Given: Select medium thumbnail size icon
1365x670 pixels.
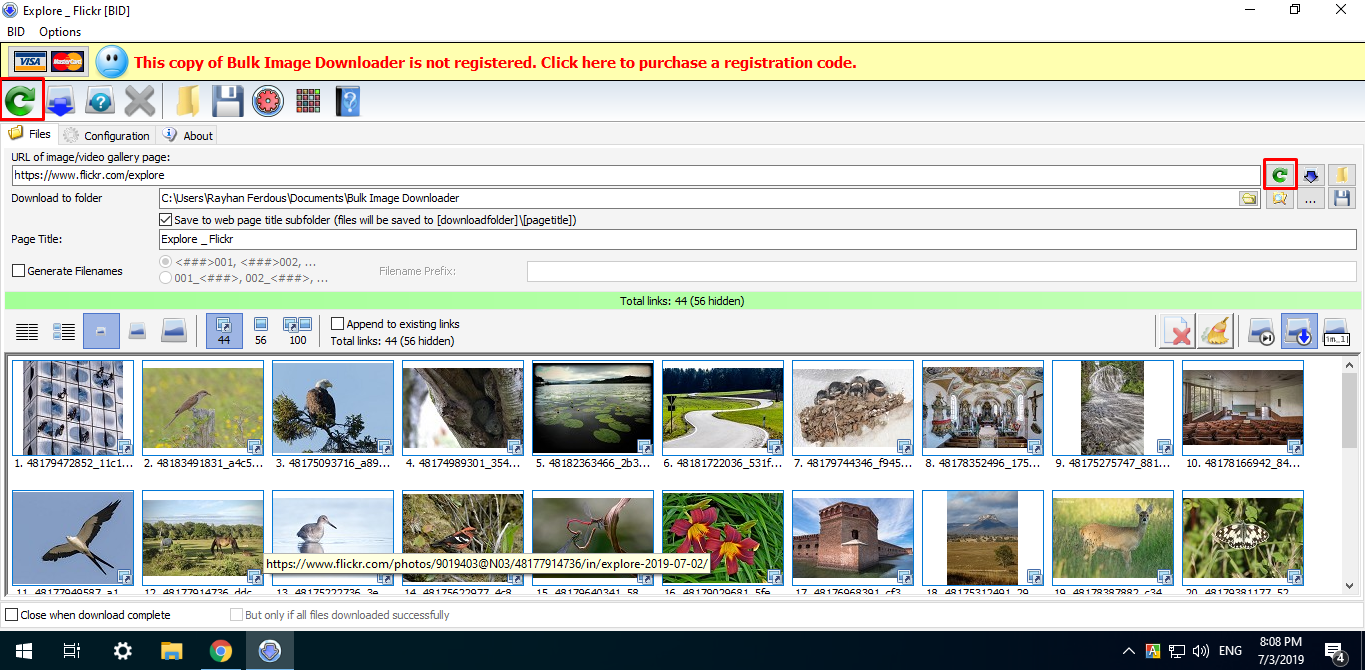Looking at the screenshot, I should point(139,331).
